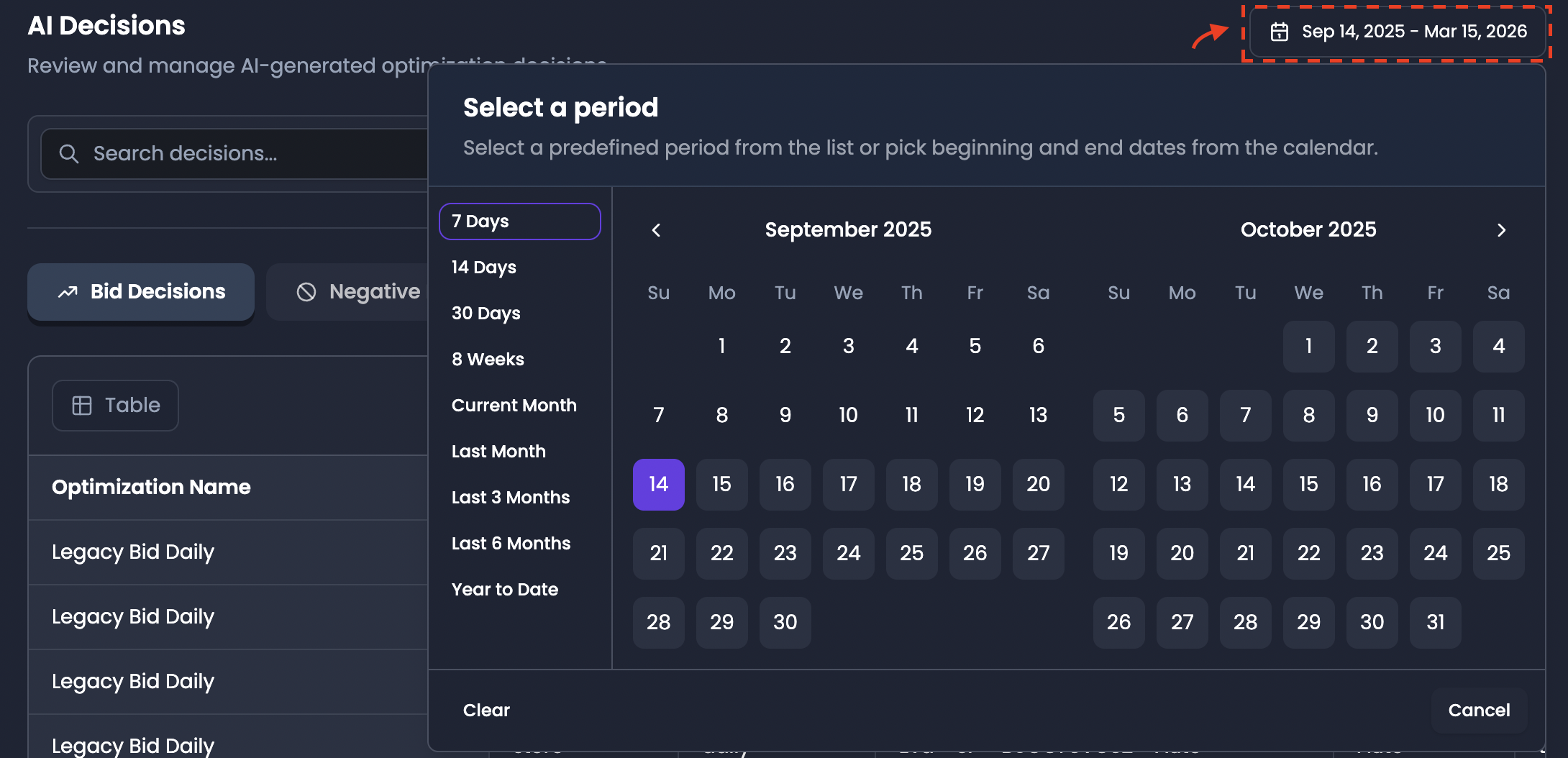1568x758 pixels.
Task: Go to previous month with left chevron
Action: pos(656,230)
